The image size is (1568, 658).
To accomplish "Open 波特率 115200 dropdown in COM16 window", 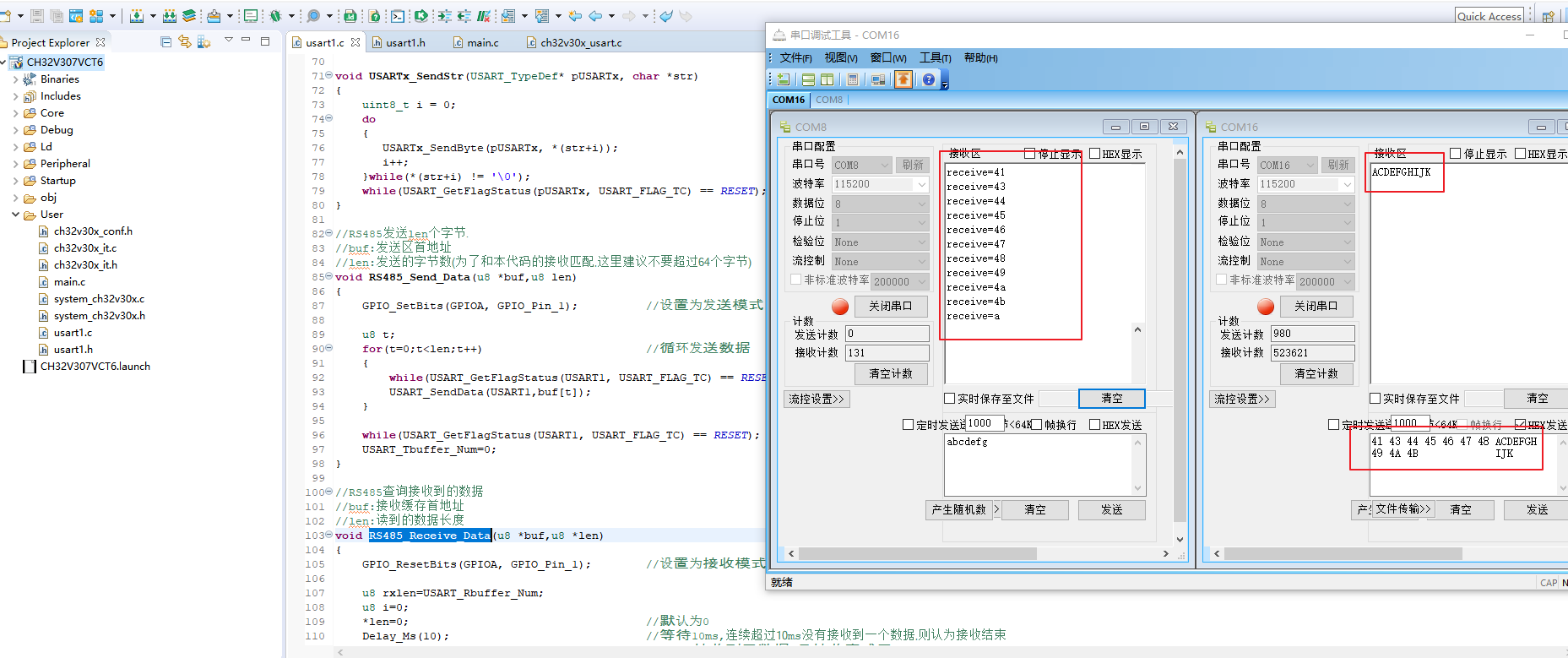I will coord(1347,184).
